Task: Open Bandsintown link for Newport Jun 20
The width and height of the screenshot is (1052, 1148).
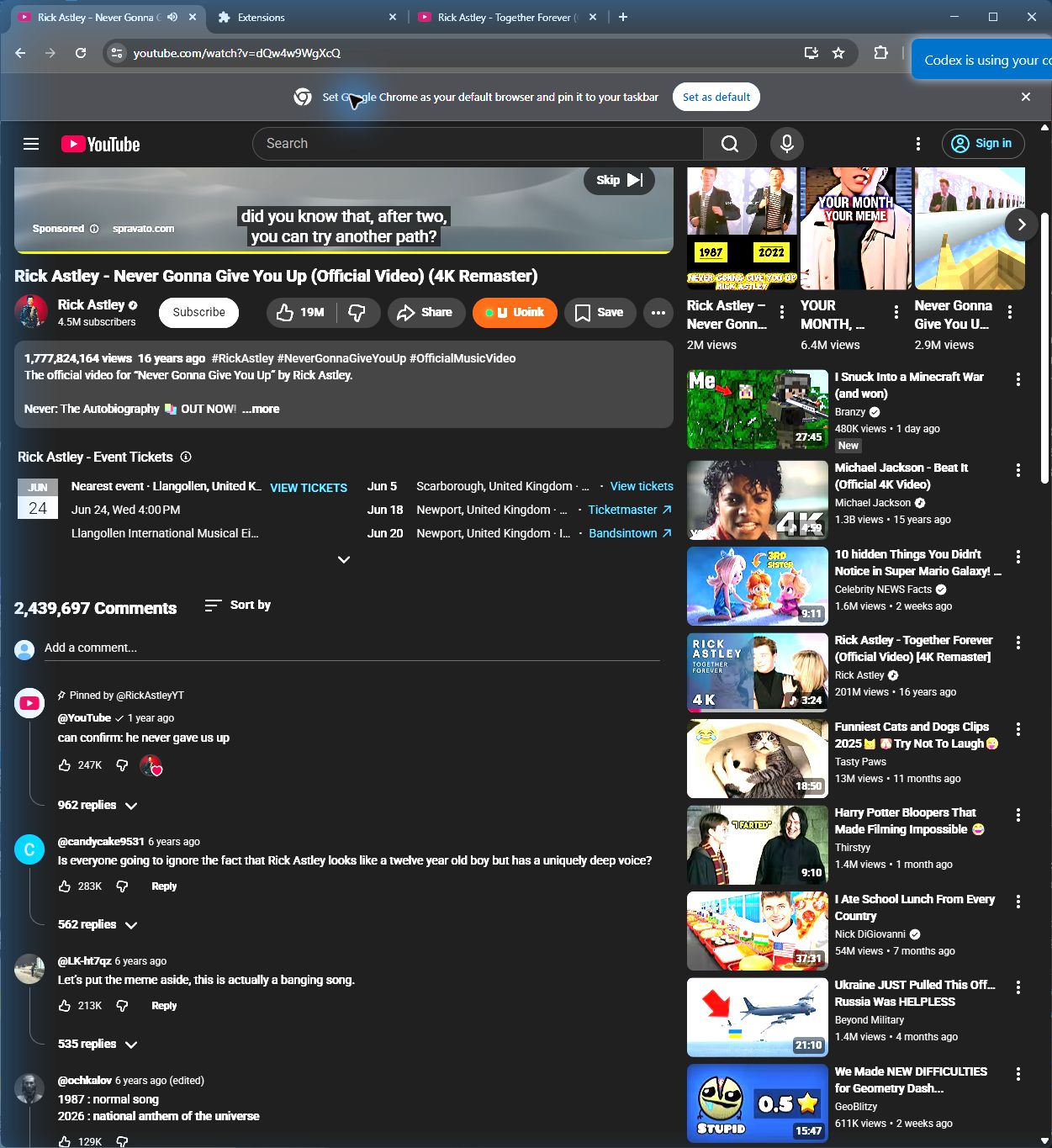Action: click(x=631, y=533)
